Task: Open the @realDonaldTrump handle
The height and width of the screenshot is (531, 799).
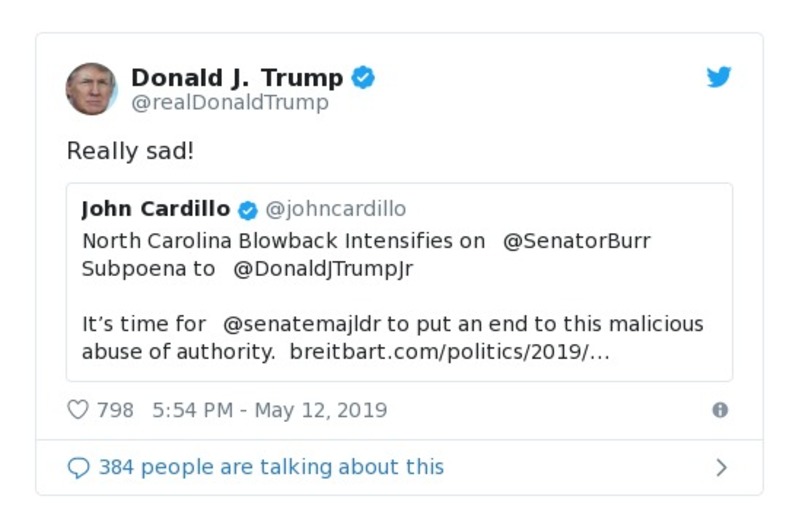Action: pyautogui.click(x=230, y=103)
